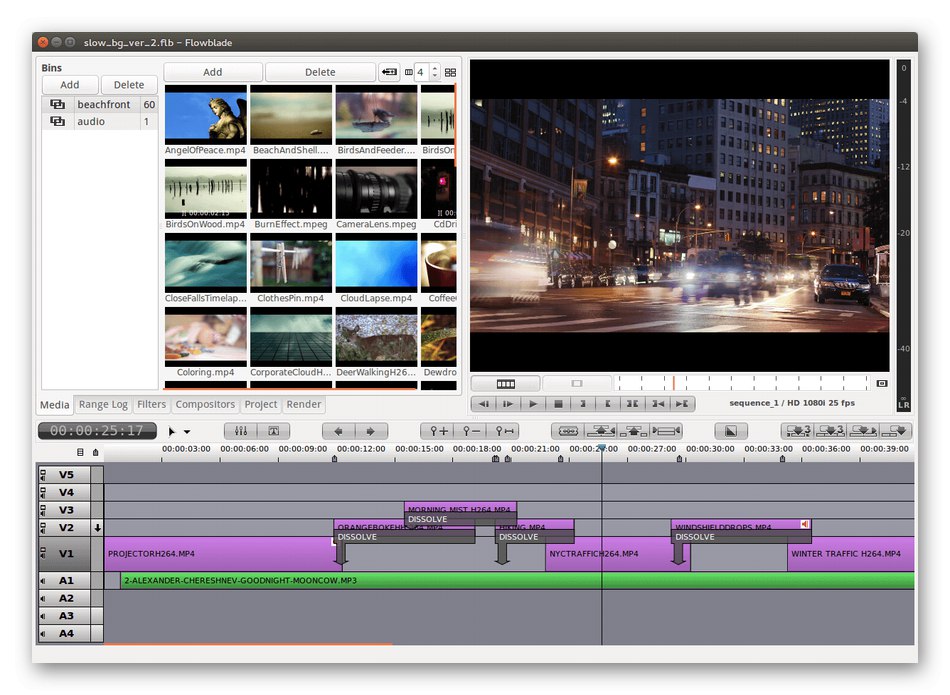Click the audio mixer toolbar icon
Image resolution: width=950 pixels, height=695 pixels.
tap(241, 431)
